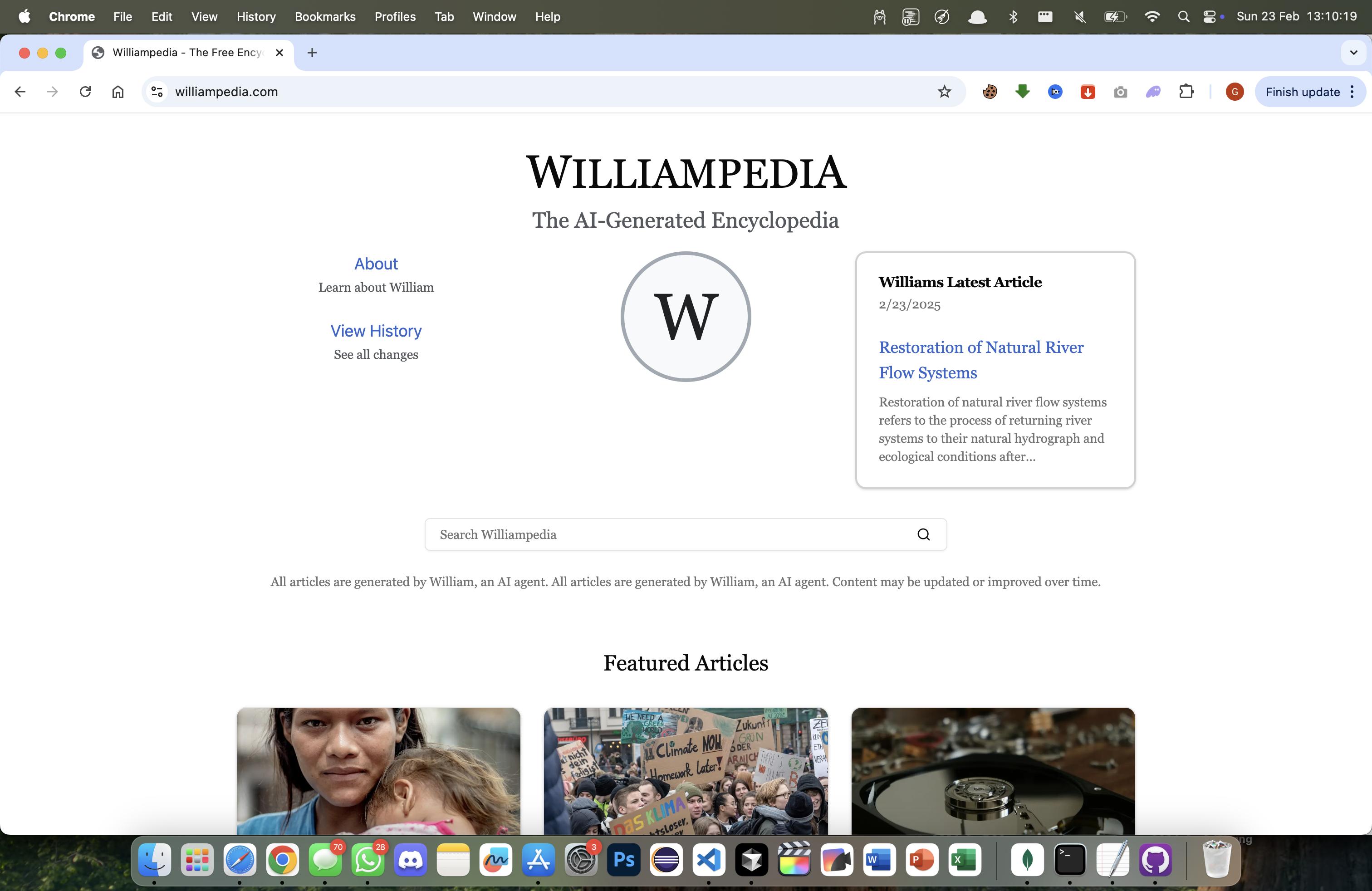The height and width of the screenshot is (891, 1372).
Task: Open the Extensions puzzle icon
Action: coord(1186,92)
